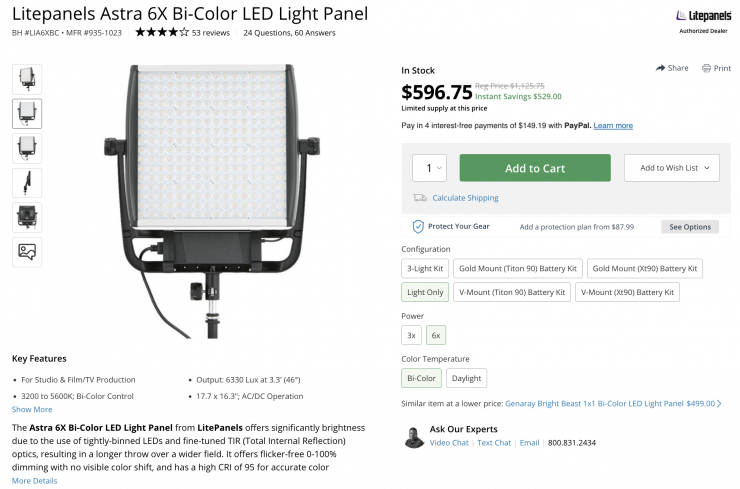
Task: Open 24 Questions, 60 Answers section
Action: 290,33
